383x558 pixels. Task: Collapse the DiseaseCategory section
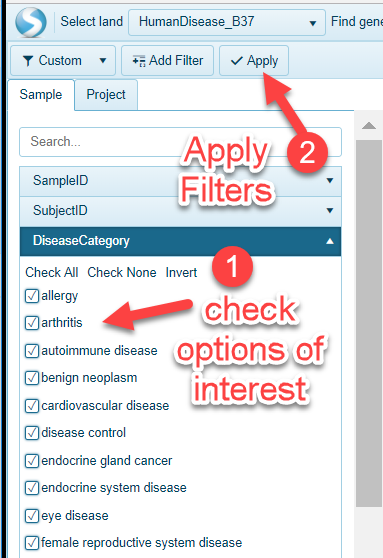180,241
